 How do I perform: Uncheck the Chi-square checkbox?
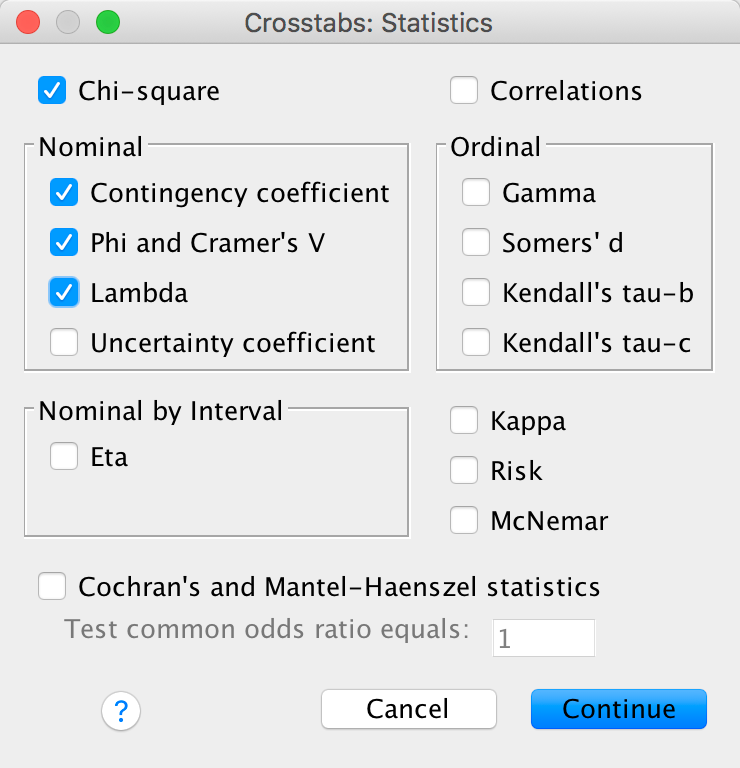pyautogui.click(x=52, y=91)
